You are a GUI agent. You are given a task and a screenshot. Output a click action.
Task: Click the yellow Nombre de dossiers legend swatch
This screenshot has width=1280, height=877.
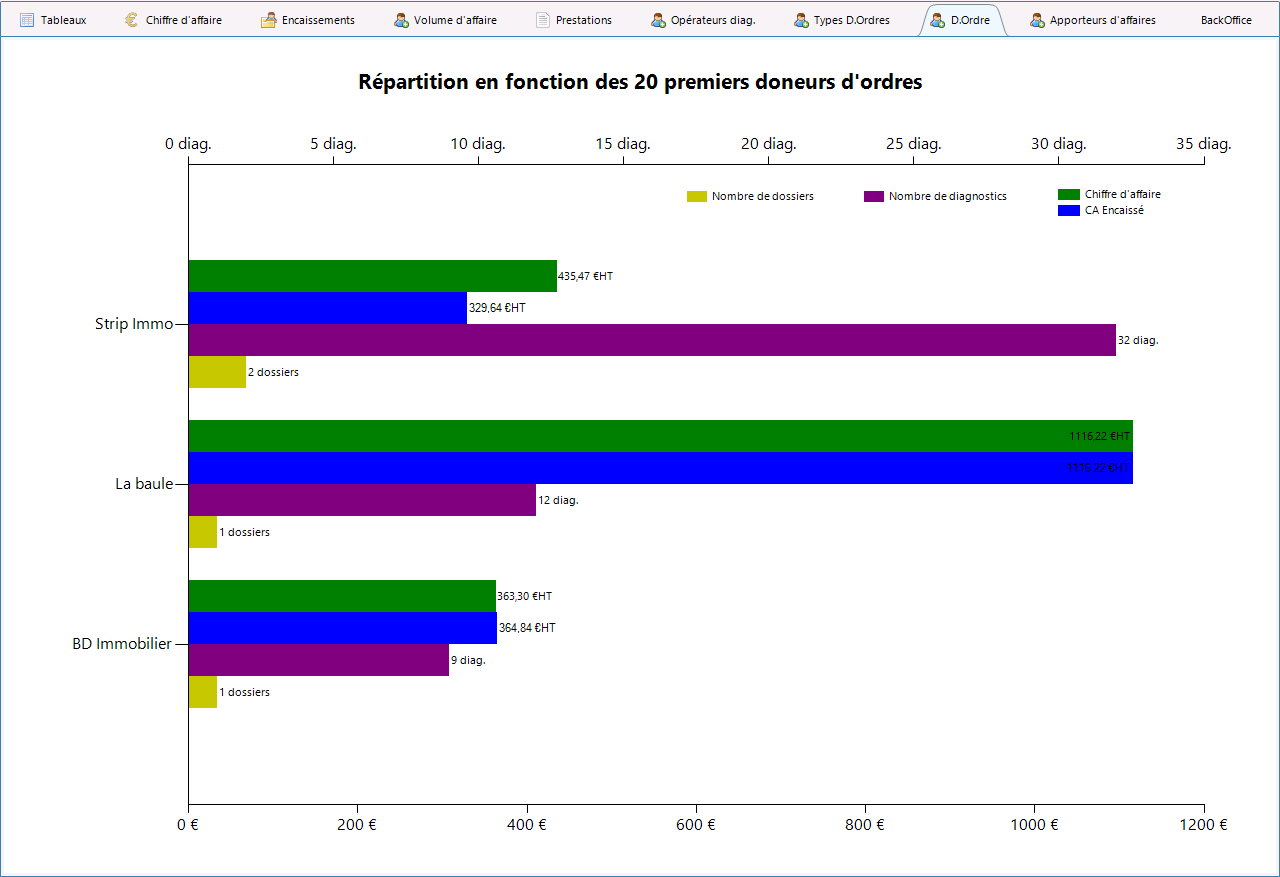pyautogui.click(x=696, y=196)
